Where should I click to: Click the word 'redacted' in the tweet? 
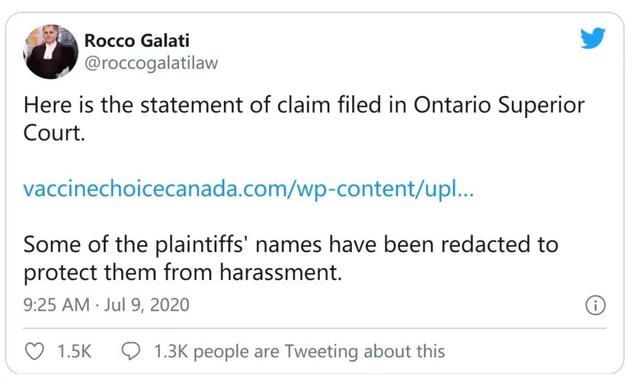pyautogui.click(x=485, y=244)
